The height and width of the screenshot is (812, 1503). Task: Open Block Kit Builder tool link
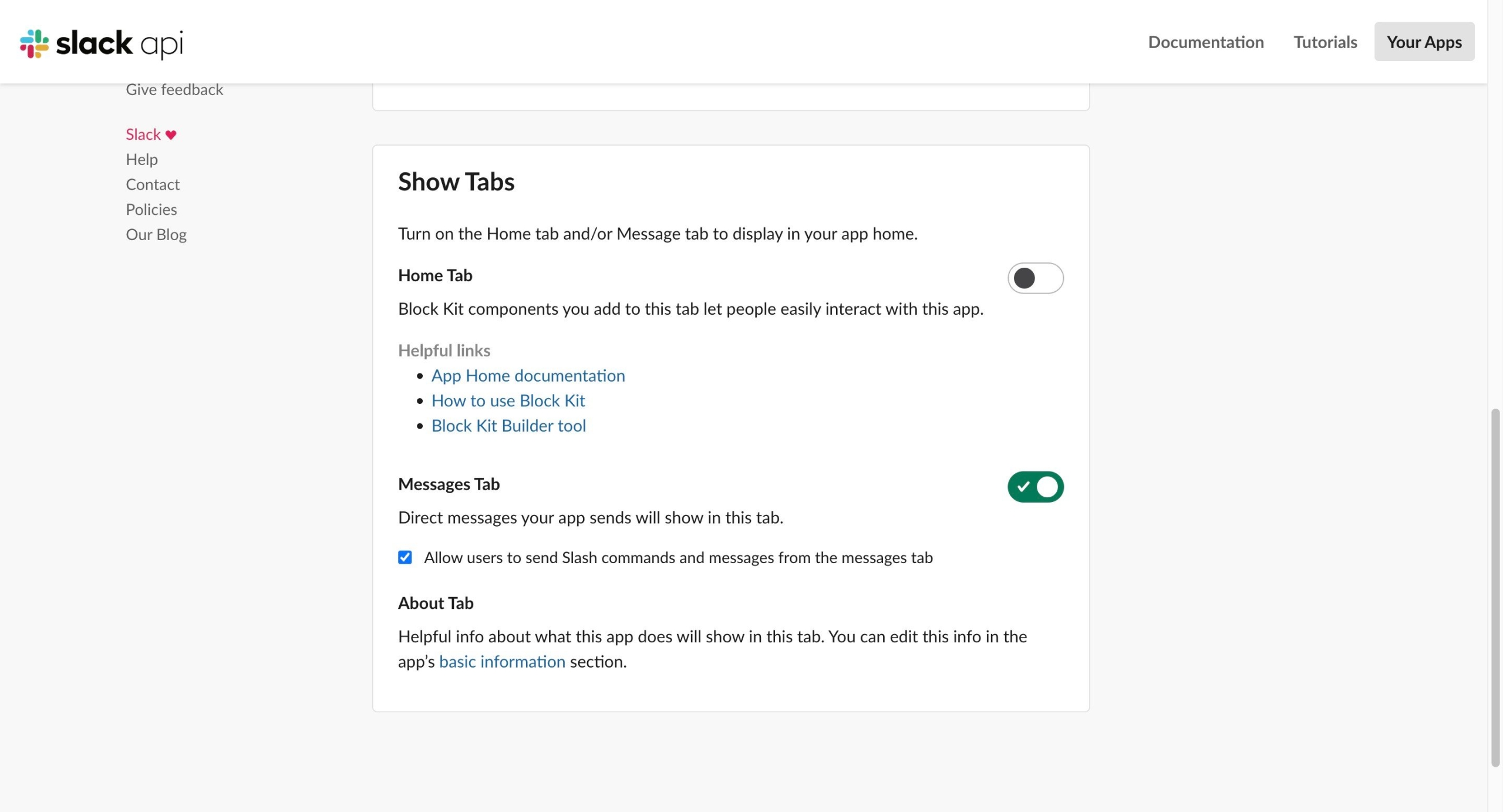click(x=508, y=426)
